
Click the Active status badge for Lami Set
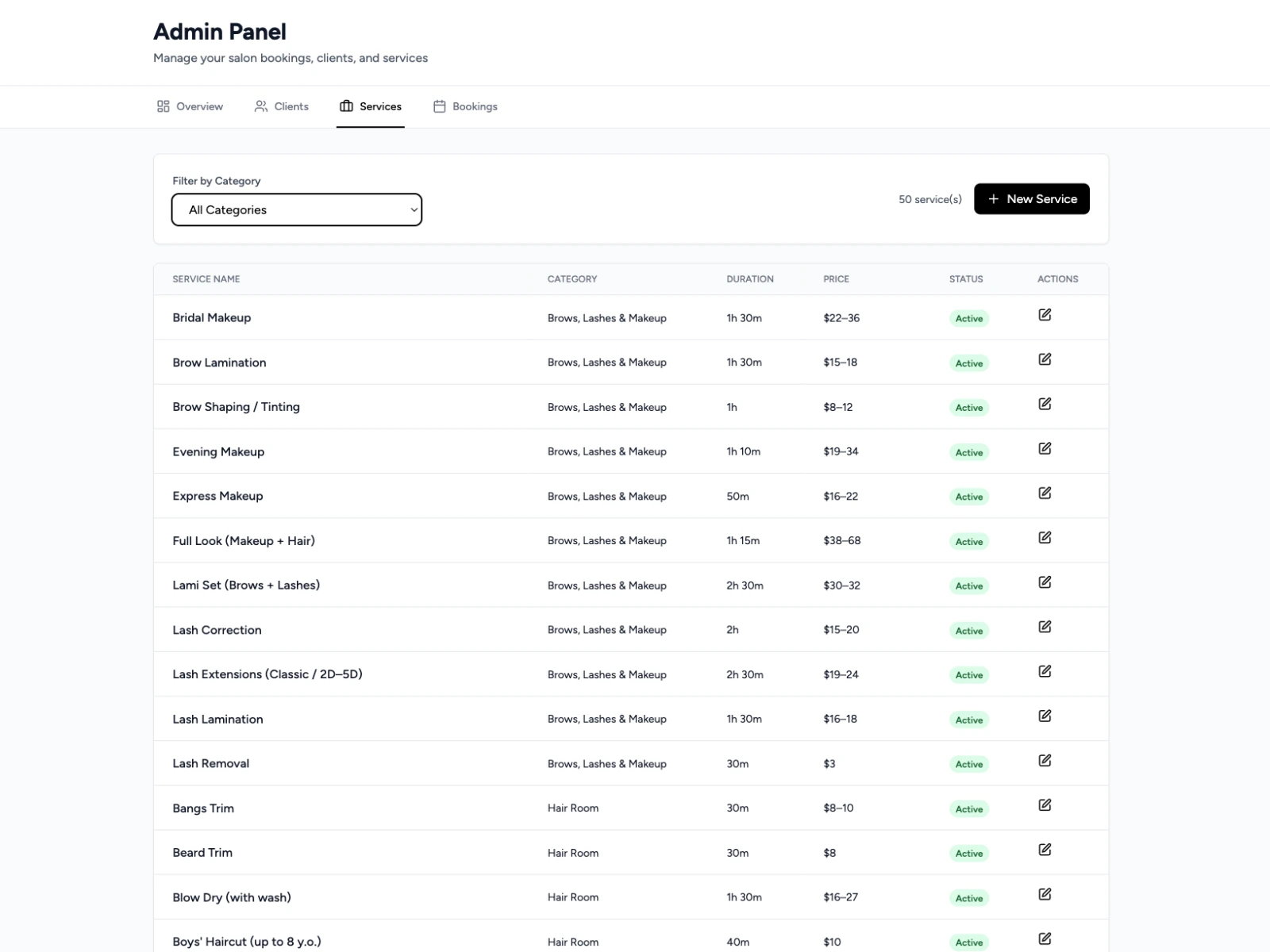point(968,586)
